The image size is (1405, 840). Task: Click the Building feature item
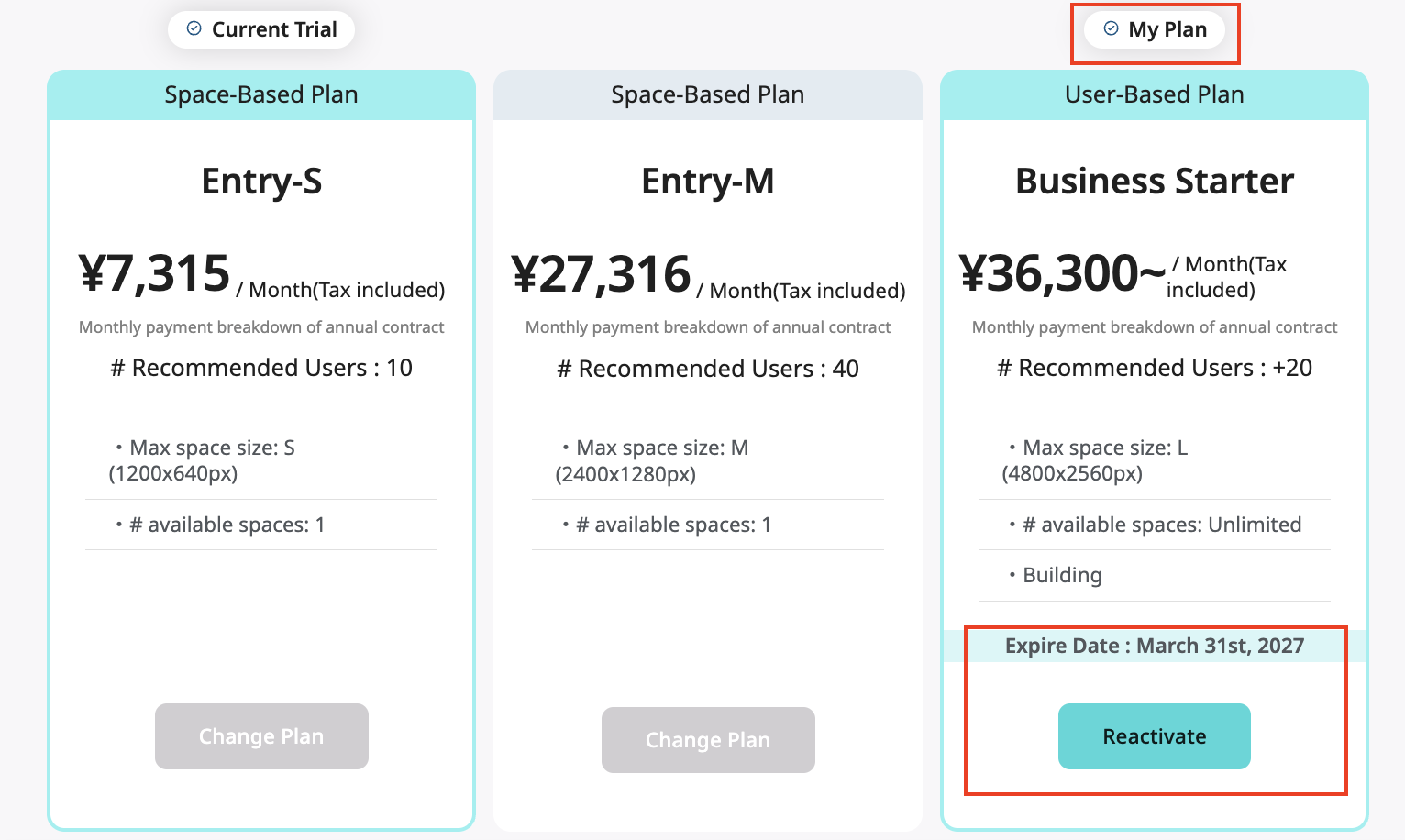[1062, 575]
